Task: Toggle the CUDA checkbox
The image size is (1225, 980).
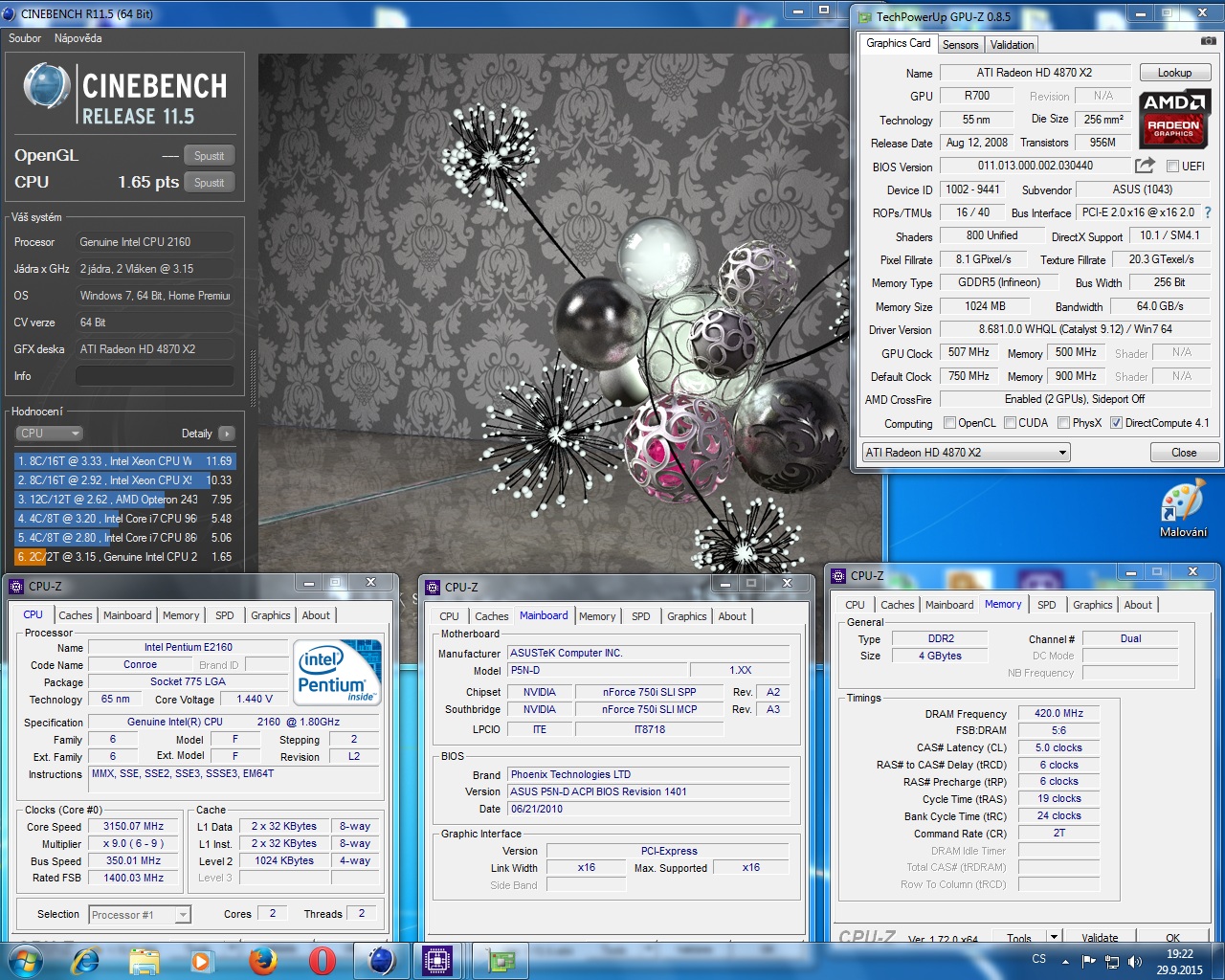Action: click(1010, 423)
